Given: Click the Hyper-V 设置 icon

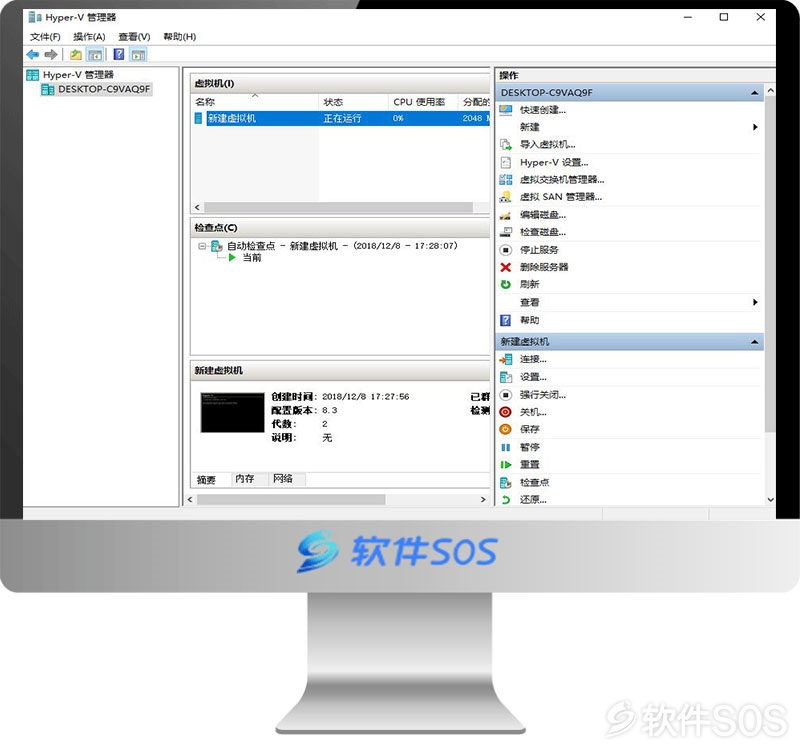Looking at the screenshot, I should click(506, 162).
